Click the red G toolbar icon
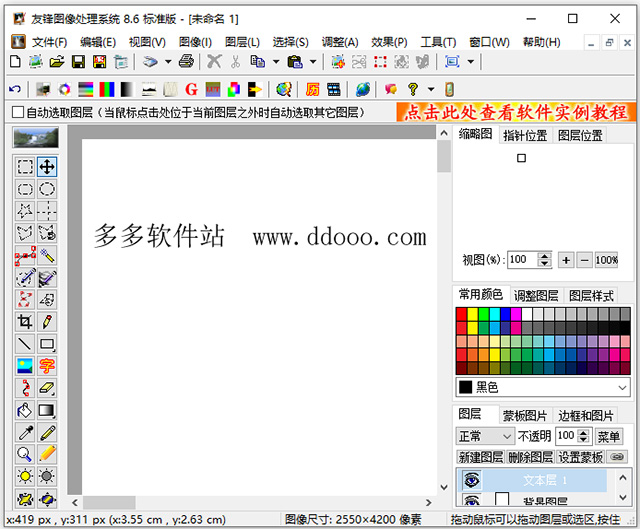This screenshot has height=529, width=640. click(191, 89)
